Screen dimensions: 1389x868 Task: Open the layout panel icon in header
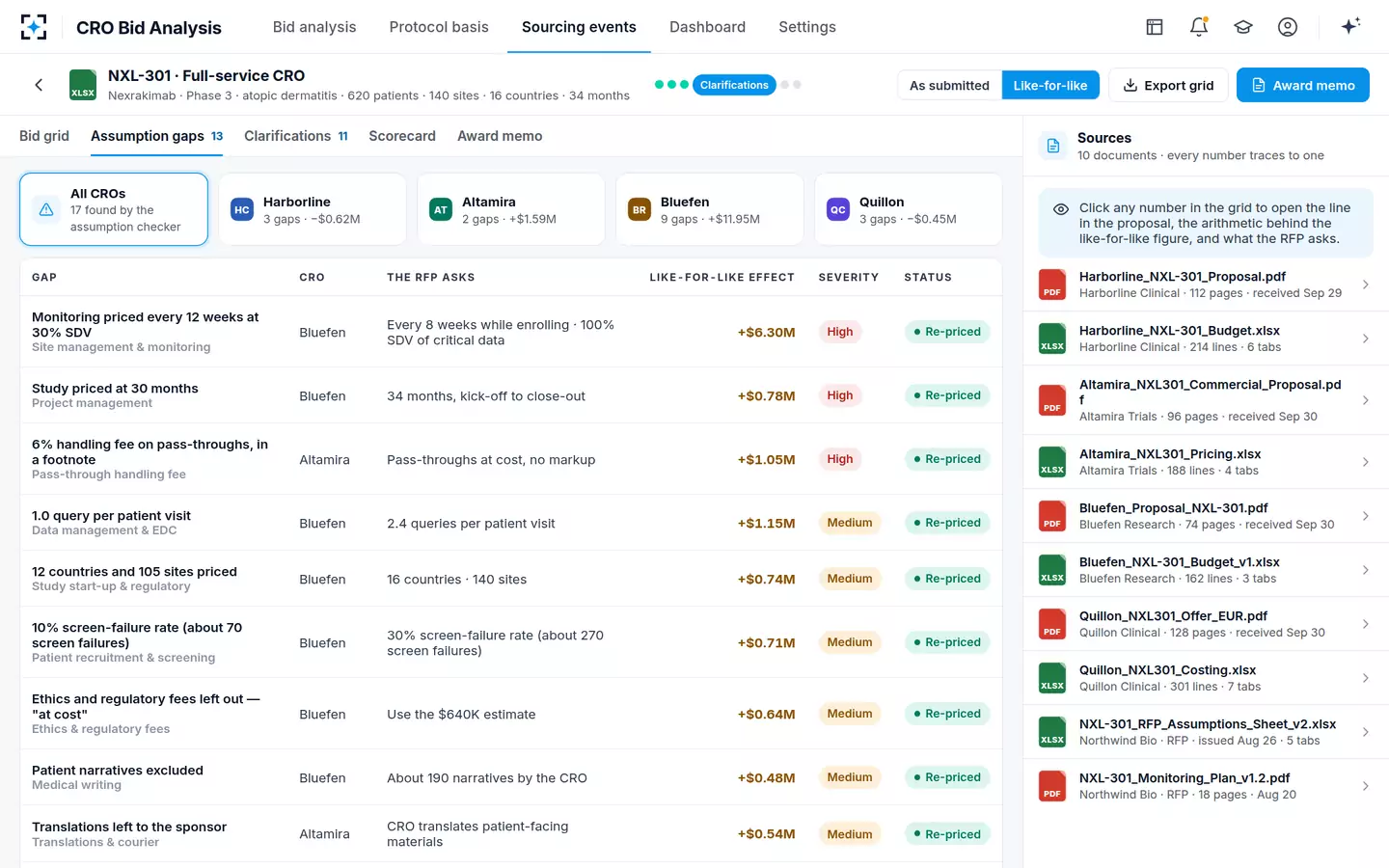point(1155,27)
